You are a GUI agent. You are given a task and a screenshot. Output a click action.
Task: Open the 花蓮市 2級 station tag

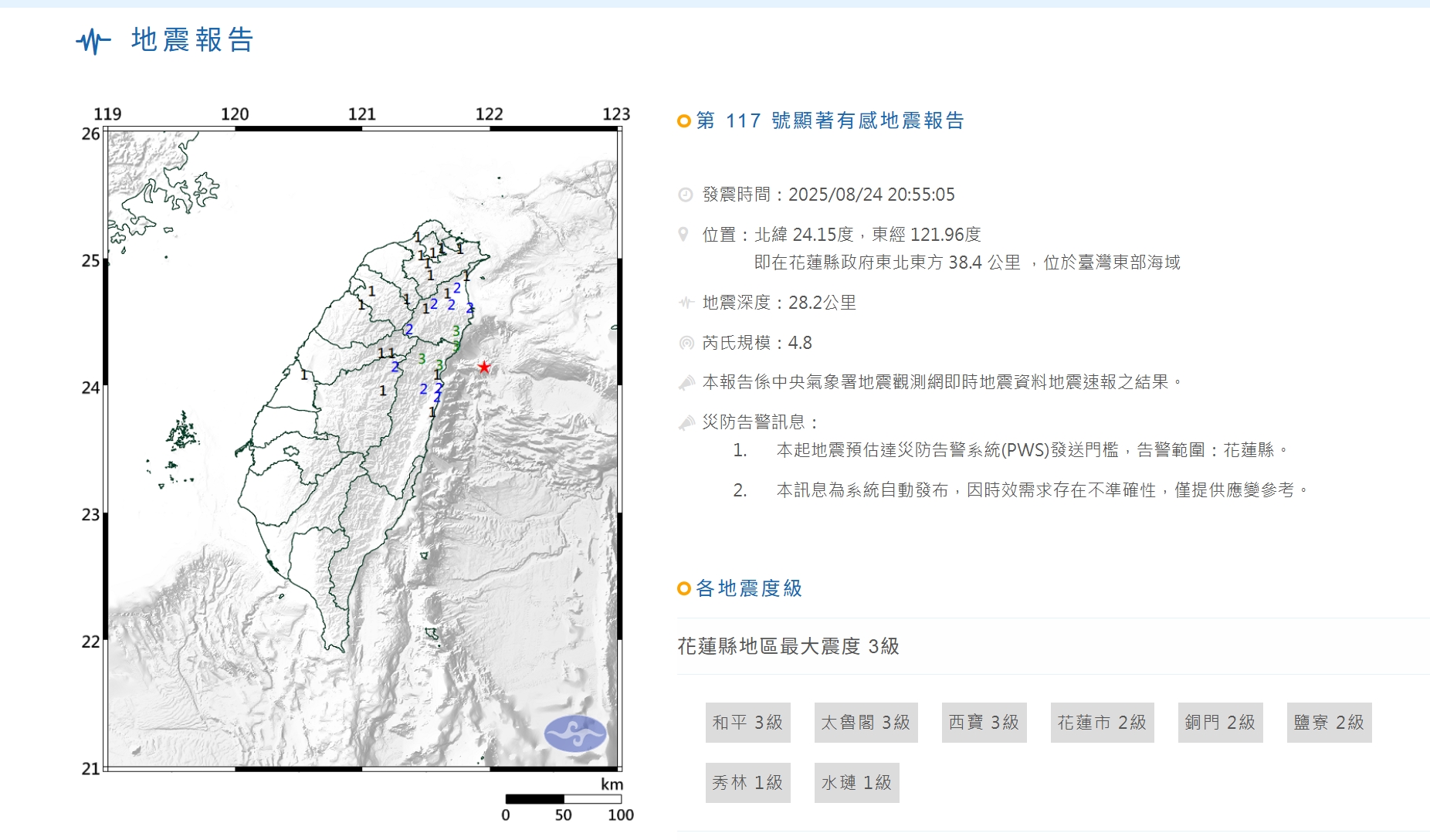(x=1102, y=723)
